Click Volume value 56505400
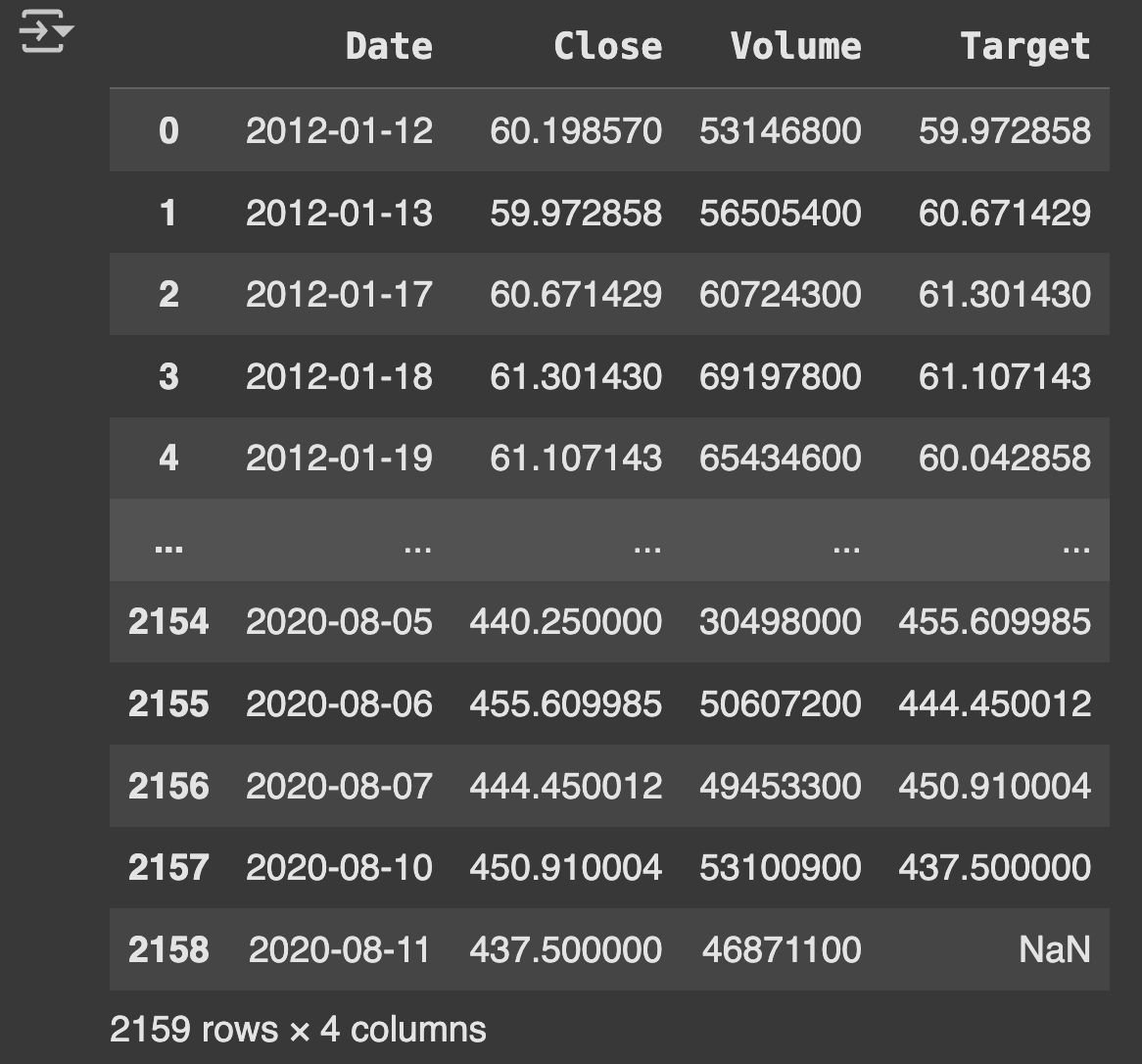This screenshot has height=1064, width=1142. pyautogui.click(x=781, y=213)
